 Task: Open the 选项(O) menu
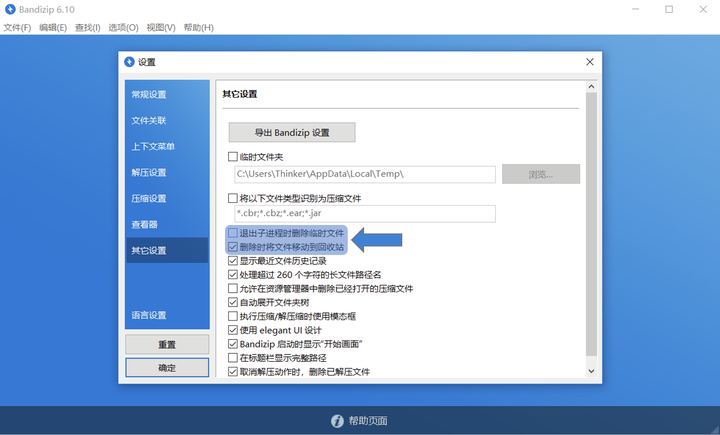pyautogui.click(x=123, y=28)
